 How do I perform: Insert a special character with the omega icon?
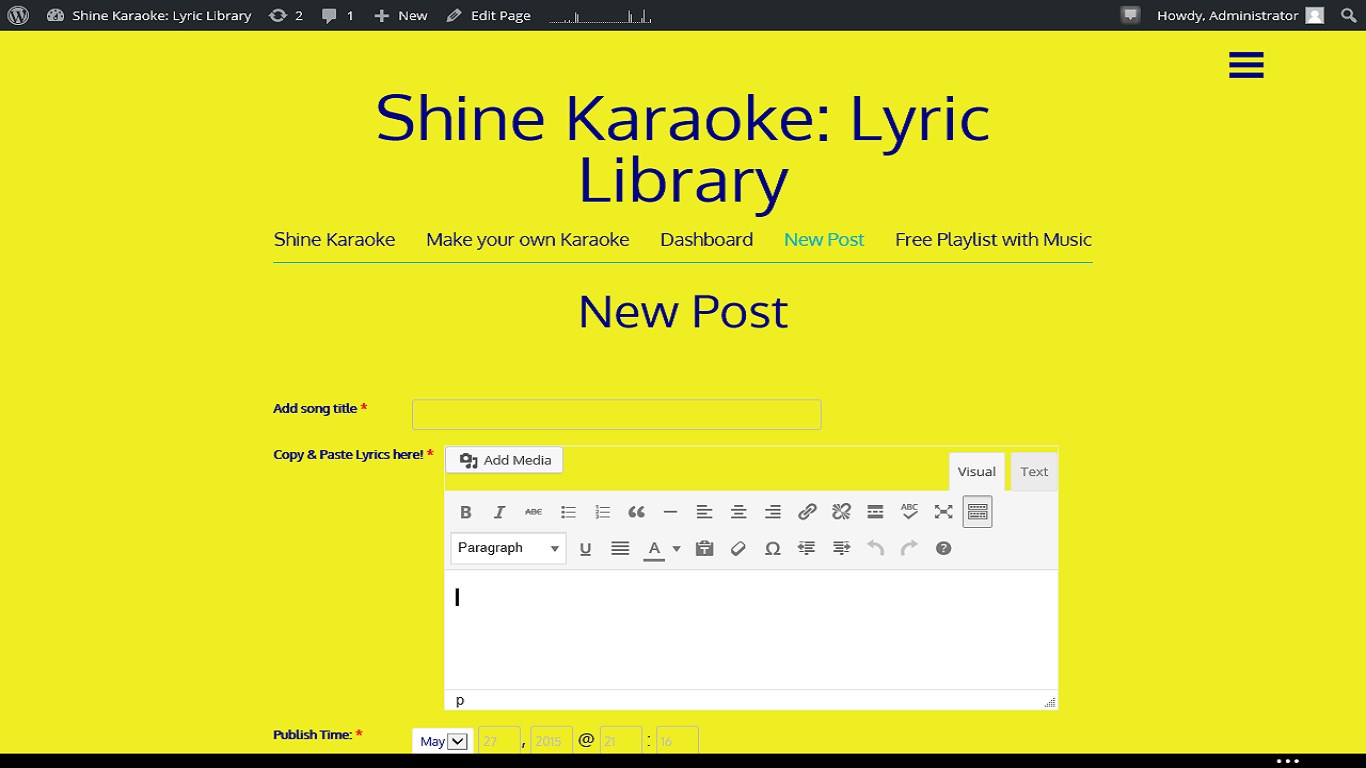772,548
